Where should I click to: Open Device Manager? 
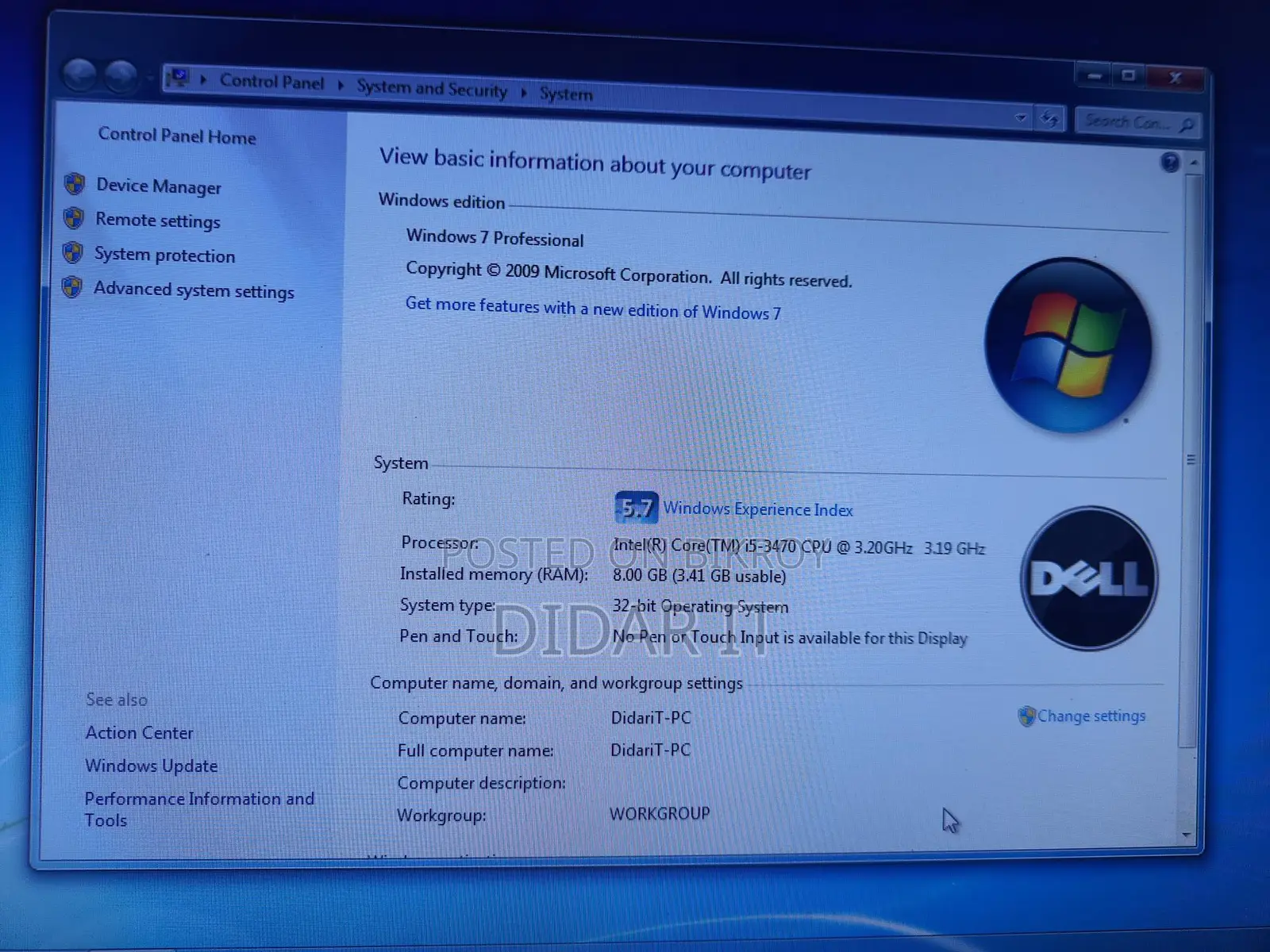(x=159, y=186)
